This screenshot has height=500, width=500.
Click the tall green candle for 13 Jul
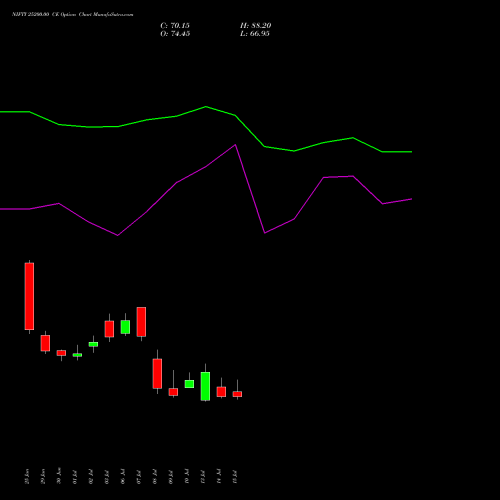pyautogui.click(x=205, y=386)
